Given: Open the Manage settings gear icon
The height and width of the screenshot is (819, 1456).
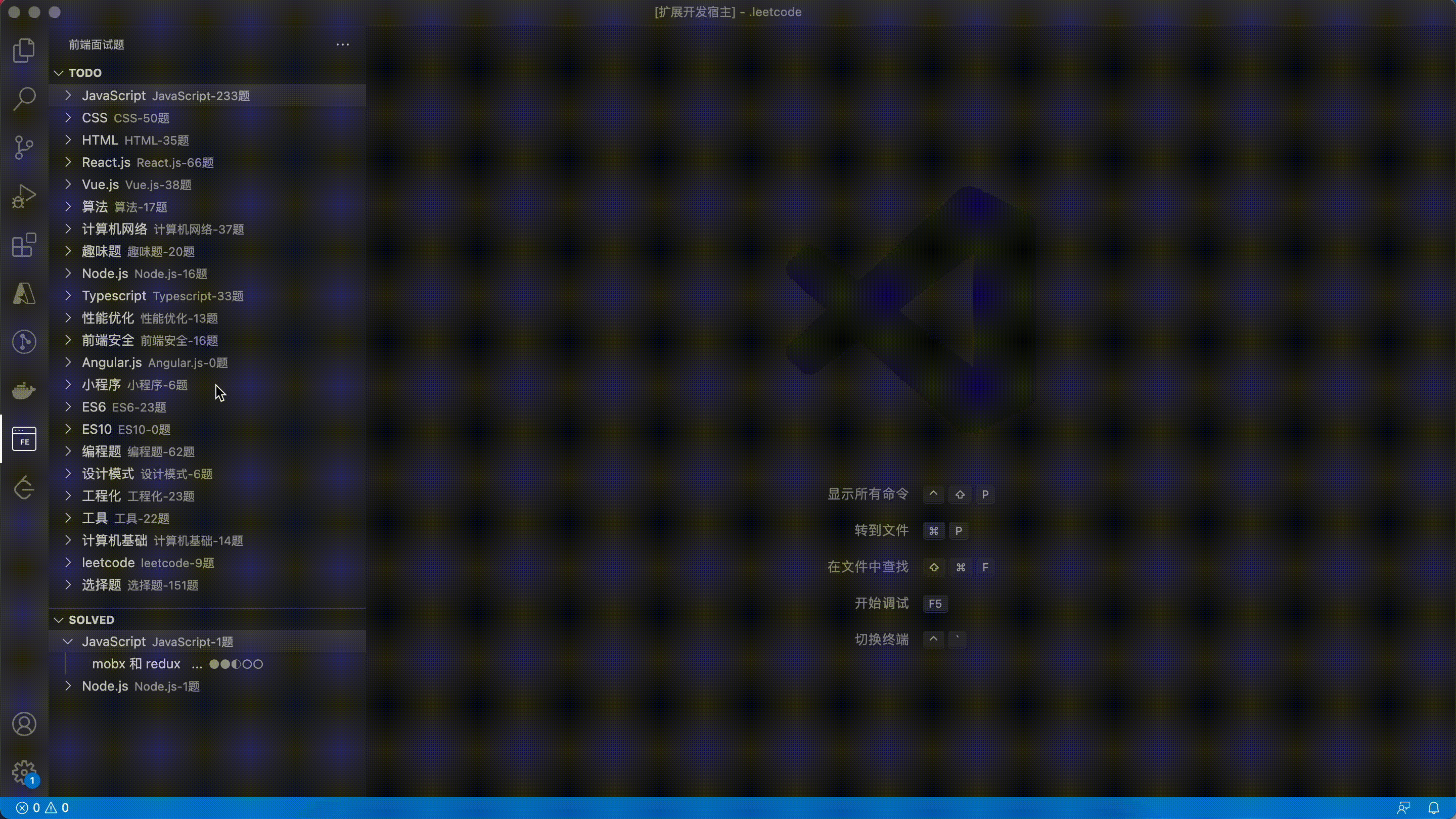Looking at the screenshot, I should click(24, 771).
